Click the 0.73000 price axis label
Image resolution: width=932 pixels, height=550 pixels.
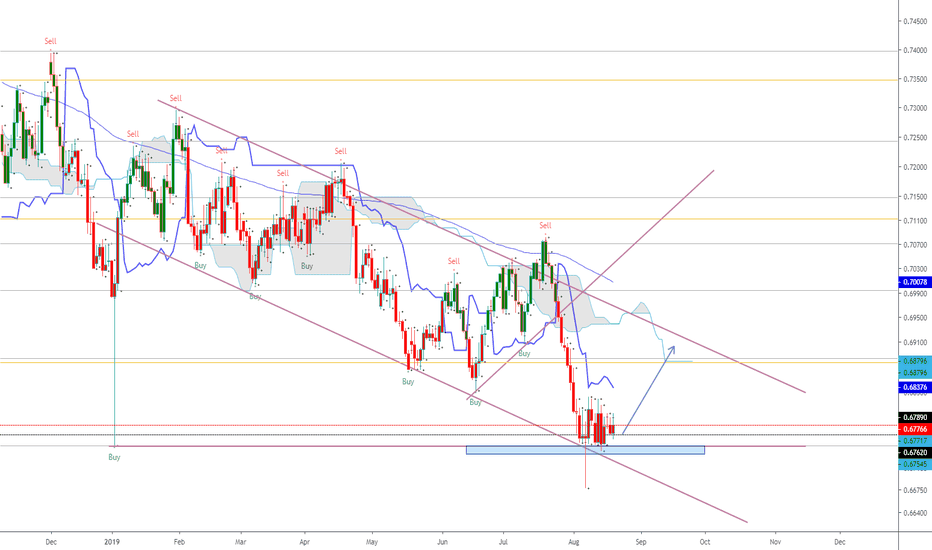point(915,108)
